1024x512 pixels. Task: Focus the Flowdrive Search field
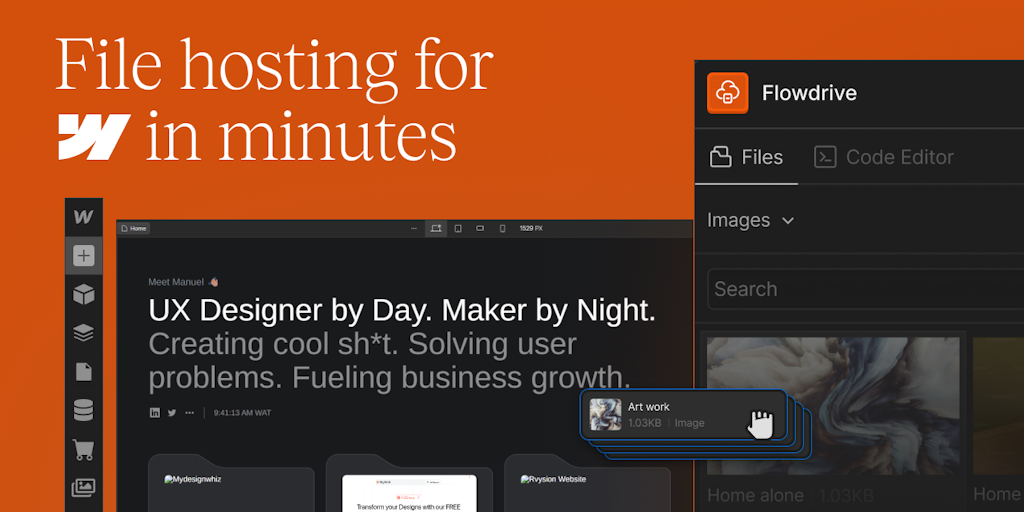(866, 289)
